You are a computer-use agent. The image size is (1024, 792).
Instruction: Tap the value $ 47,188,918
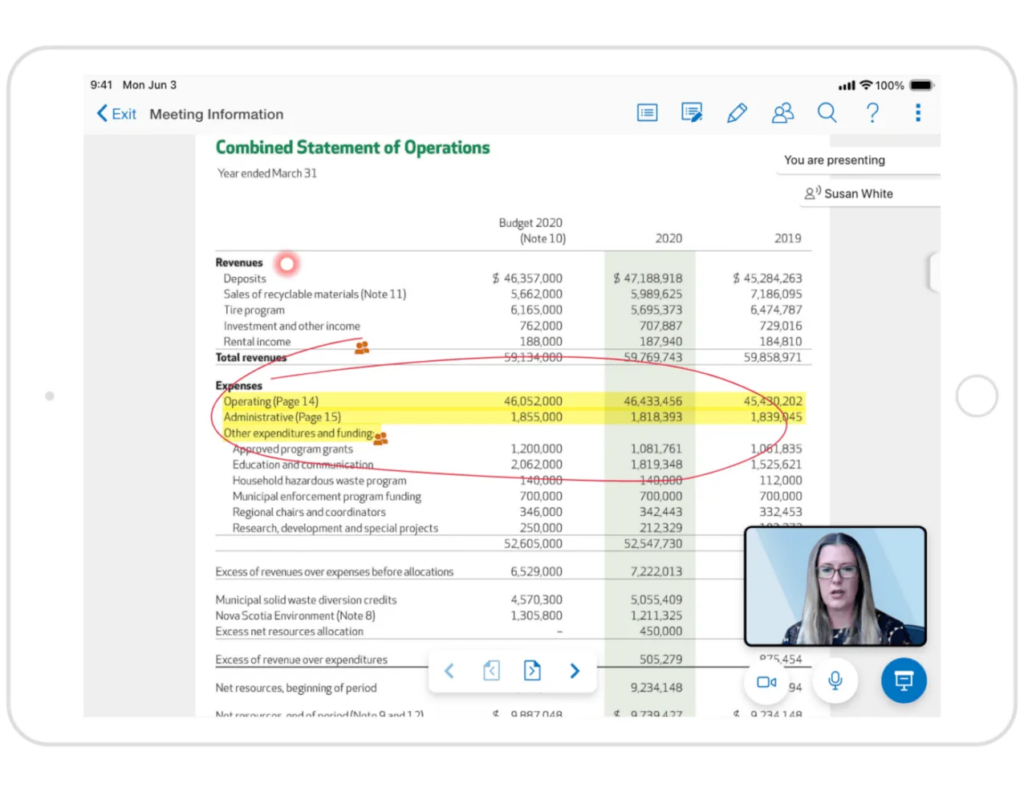[648, 278]
